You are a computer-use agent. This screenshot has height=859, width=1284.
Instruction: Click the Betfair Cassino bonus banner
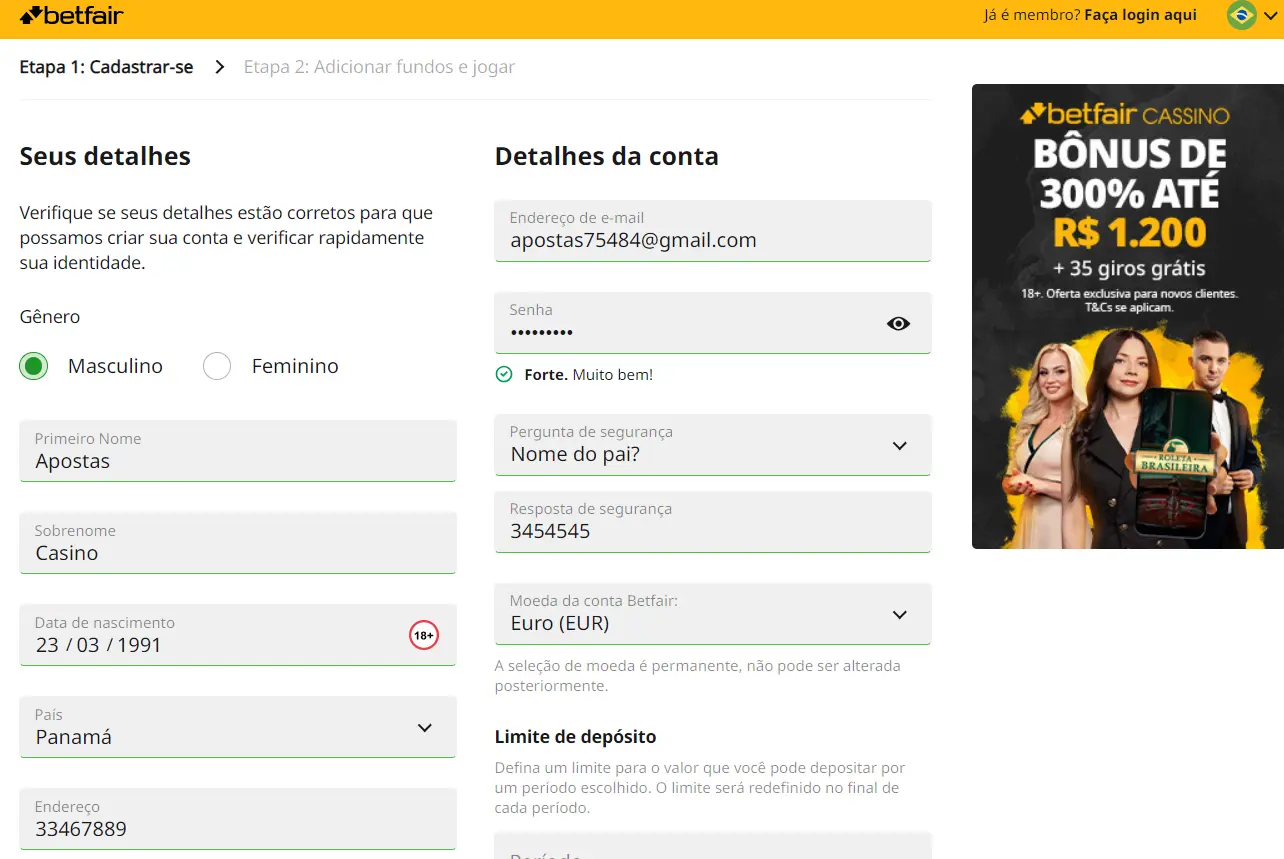coord(1128,316)
